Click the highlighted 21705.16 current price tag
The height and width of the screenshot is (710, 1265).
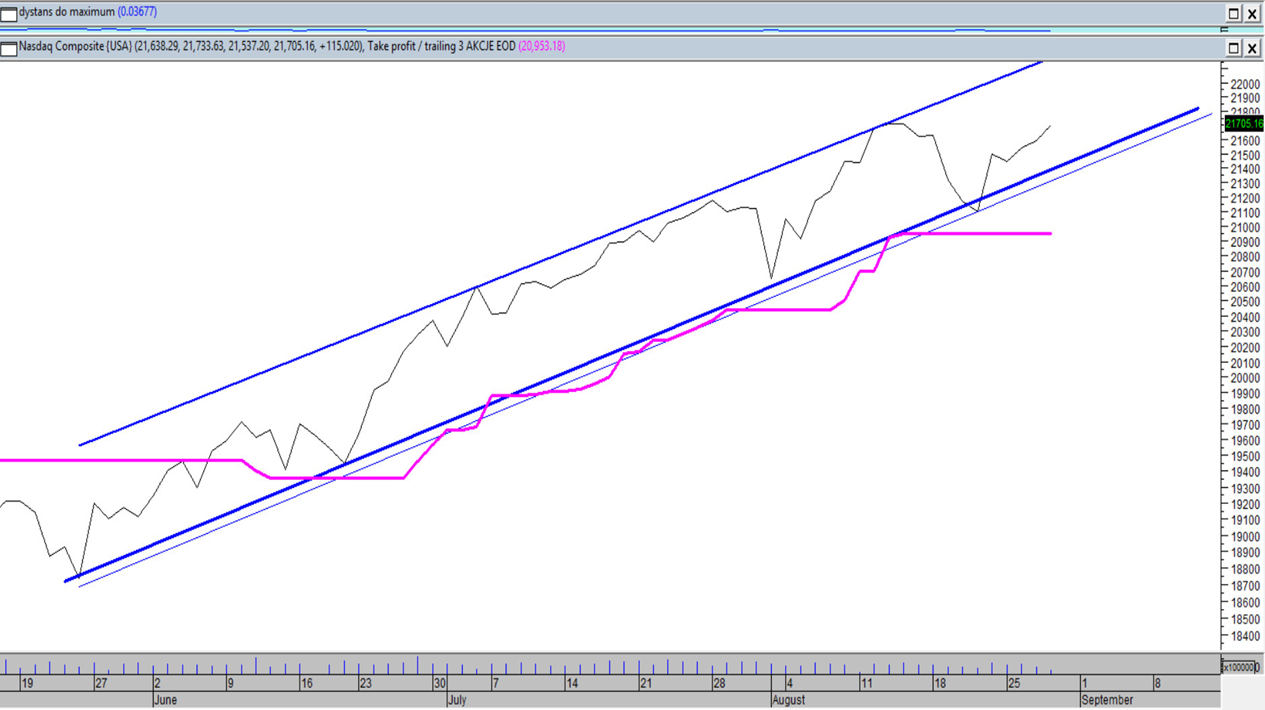(x=1244, y=124)
